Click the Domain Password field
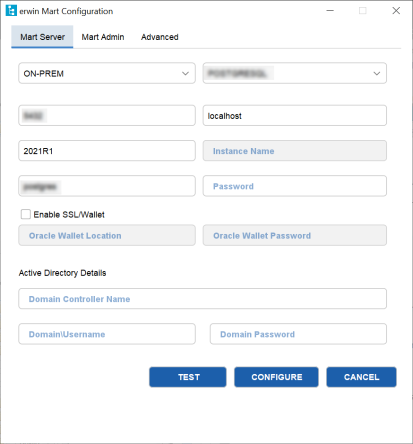This screenshot has width=413, height=444. point(298,334)
